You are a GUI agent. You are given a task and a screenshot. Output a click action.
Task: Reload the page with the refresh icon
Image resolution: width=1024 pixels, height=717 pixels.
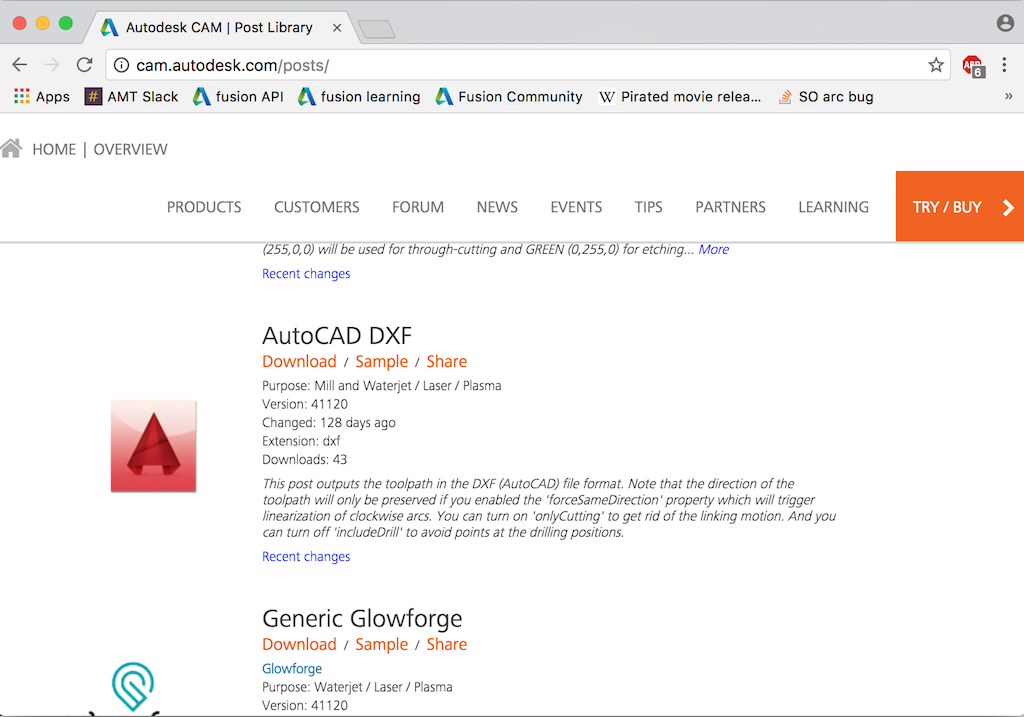coord(84,65)
